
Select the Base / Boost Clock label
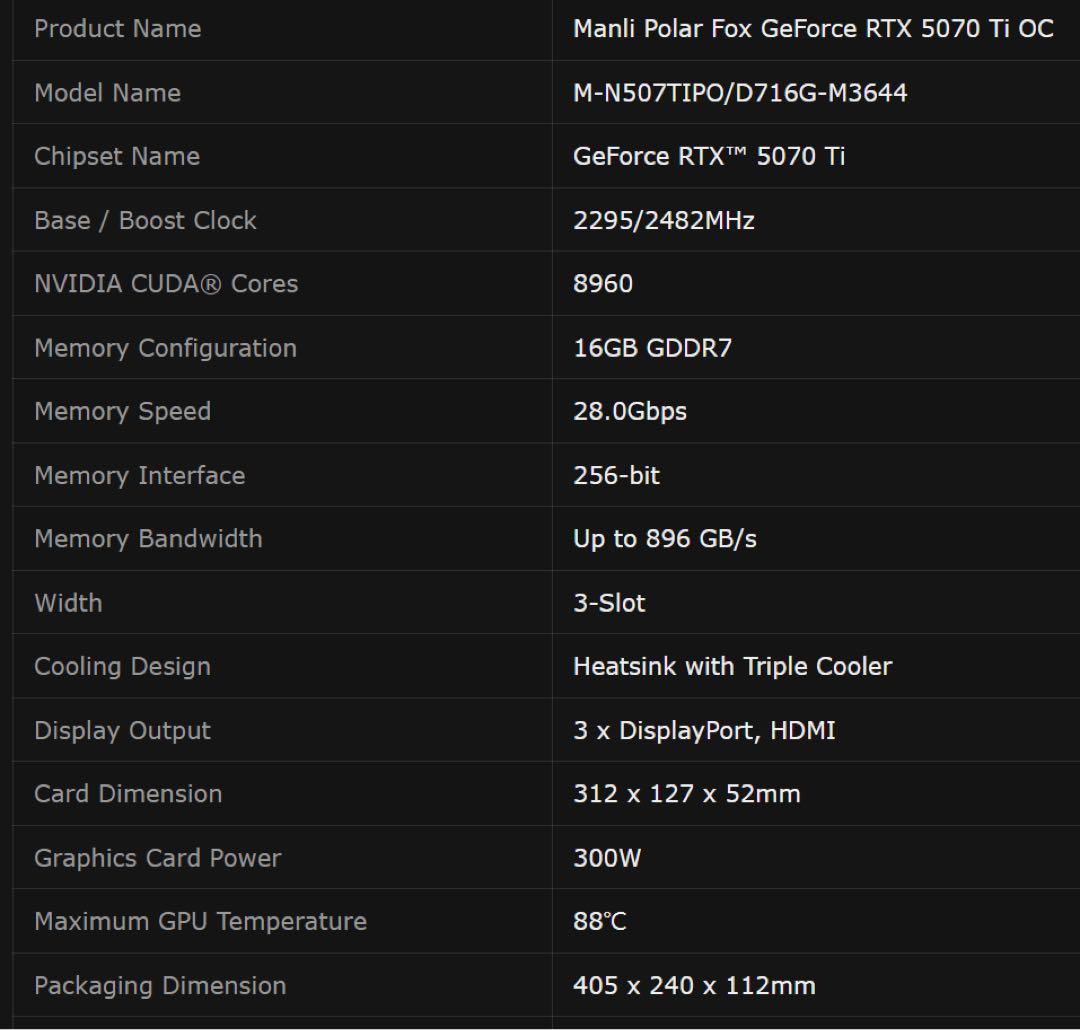pos(145,220)
